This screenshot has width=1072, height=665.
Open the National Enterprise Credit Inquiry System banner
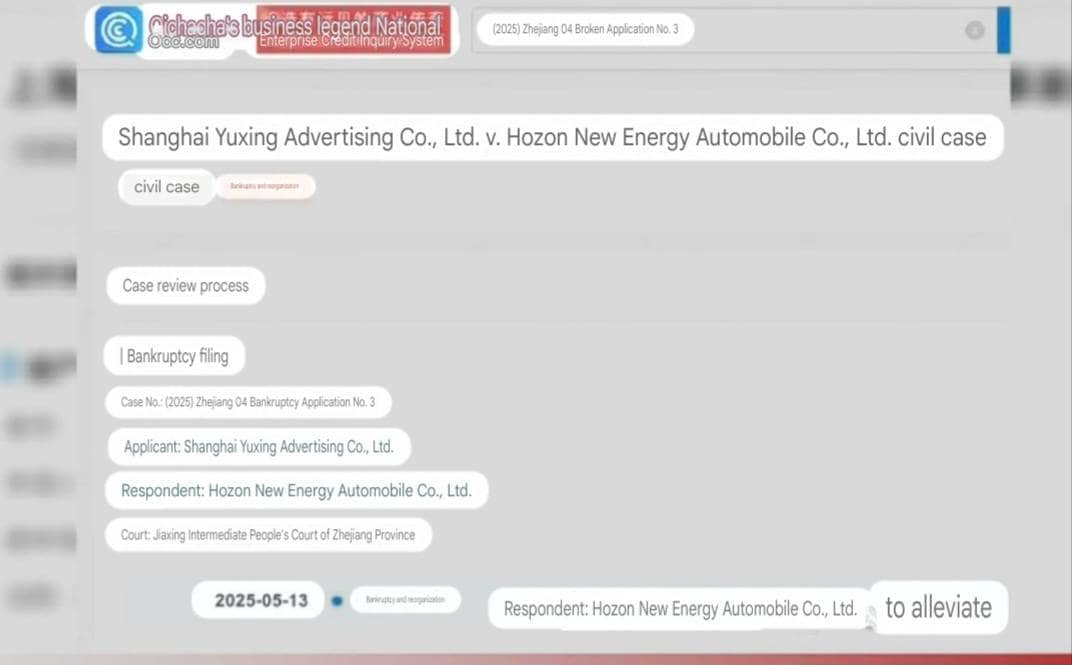tap(353, 29)
